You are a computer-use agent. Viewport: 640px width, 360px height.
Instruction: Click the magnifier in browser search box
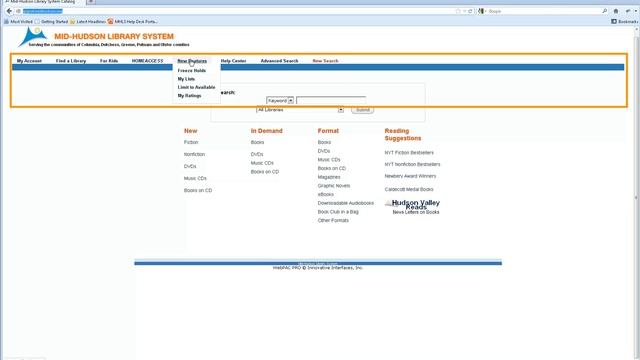(604, 11)
